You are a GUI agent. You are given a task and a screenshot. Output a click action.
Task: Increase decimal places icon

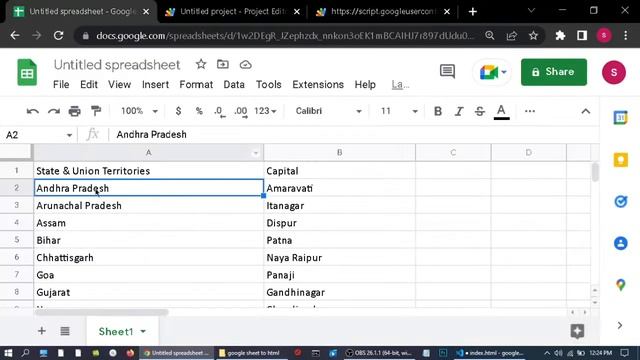(x=240, y=111)
